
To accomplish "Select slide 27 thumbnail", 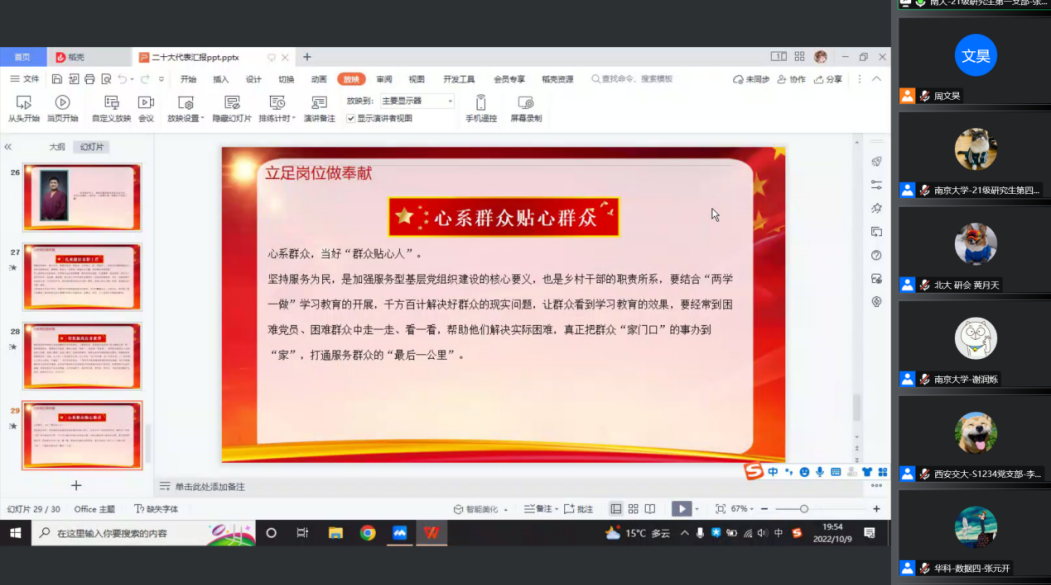I will 82,277.
